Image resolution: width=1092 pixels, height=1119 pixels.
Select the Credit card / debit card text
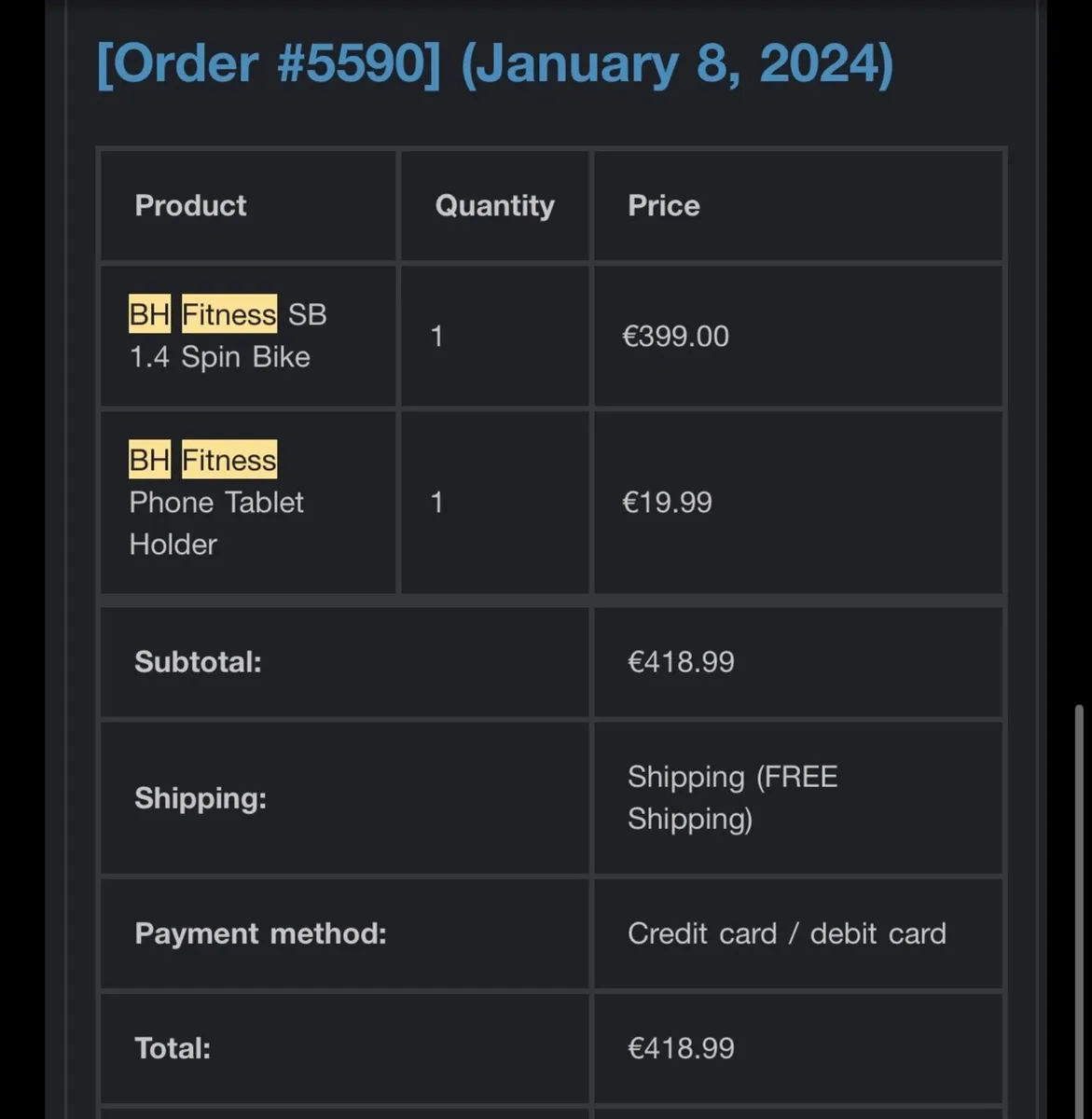coord(786,933)
